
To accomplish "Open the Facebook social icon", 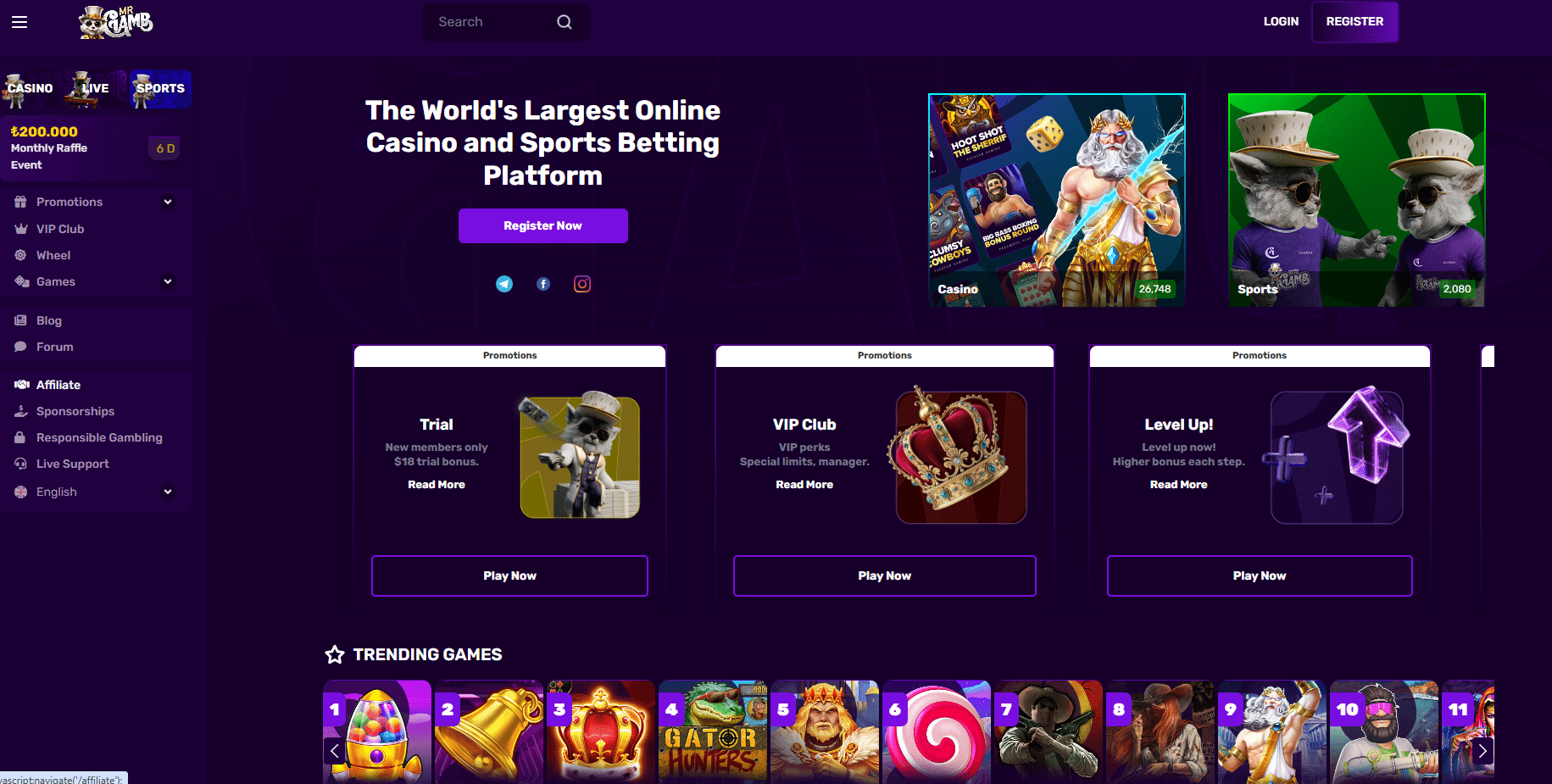I will click(543, 284).
